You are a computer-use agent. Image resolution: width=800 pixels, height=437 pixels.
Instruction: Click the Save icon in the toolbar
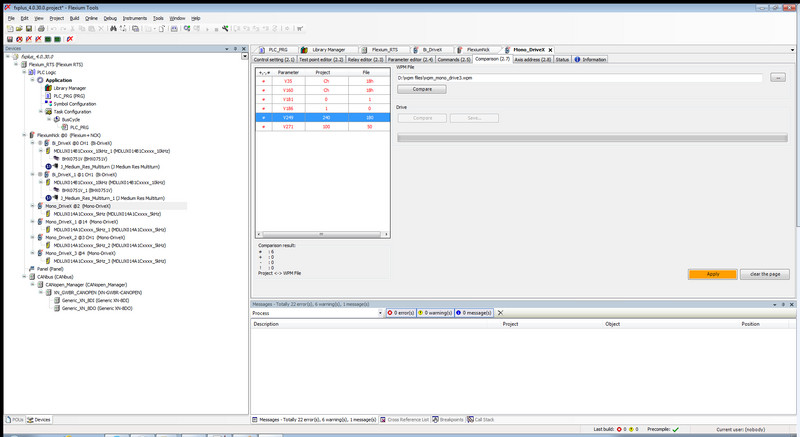pos(27,28)
